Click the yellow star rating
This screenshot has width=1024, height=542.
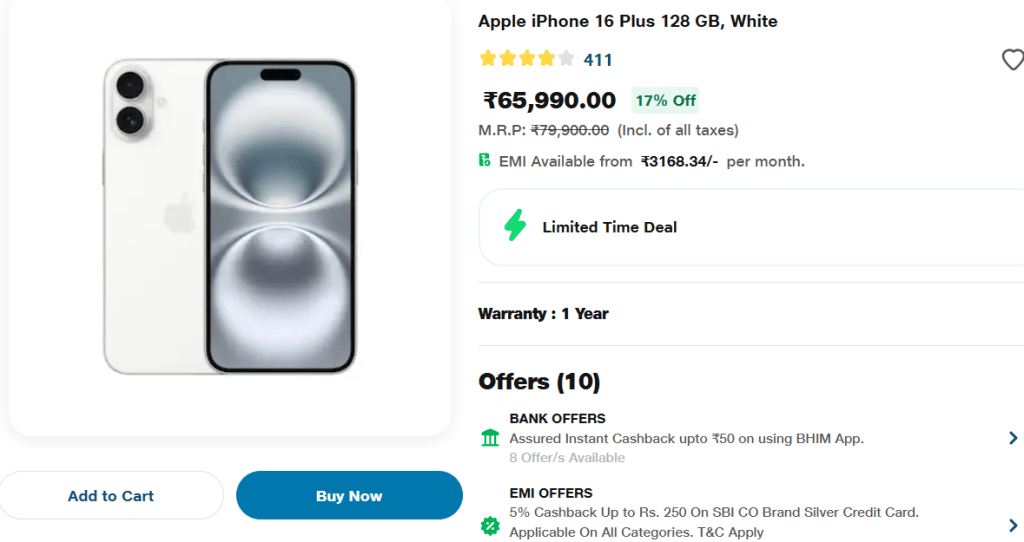527,58
